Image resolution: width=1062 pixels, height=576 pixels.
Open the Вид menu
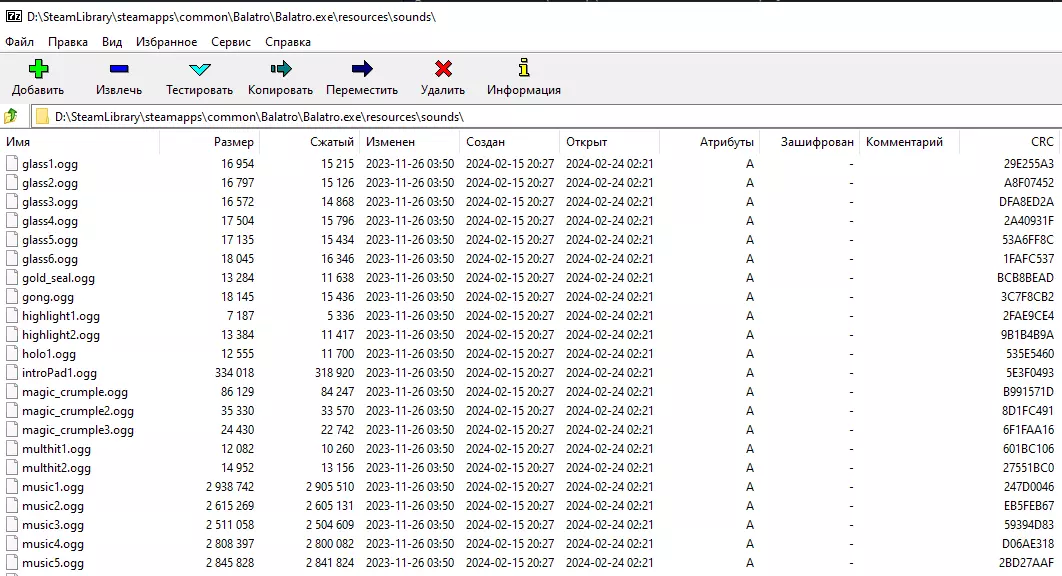point(112,42)
